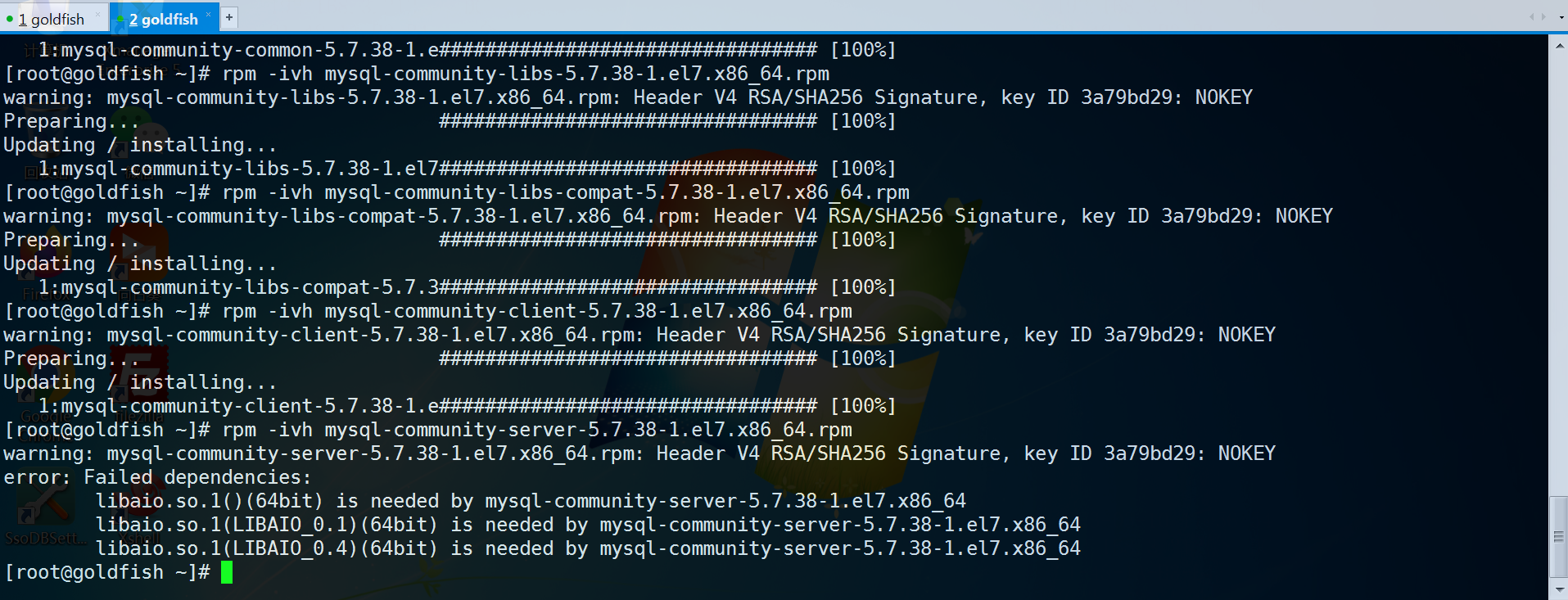Viewport: 1568px width, 600px height.
Task: Click the "error: Failed dependencies:" line
Action: (x=157, y=477)
